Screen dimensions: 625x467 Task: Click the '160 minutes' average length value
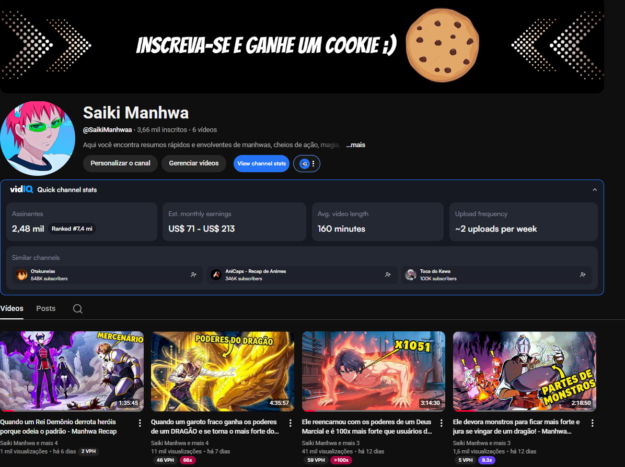point(341,229)
